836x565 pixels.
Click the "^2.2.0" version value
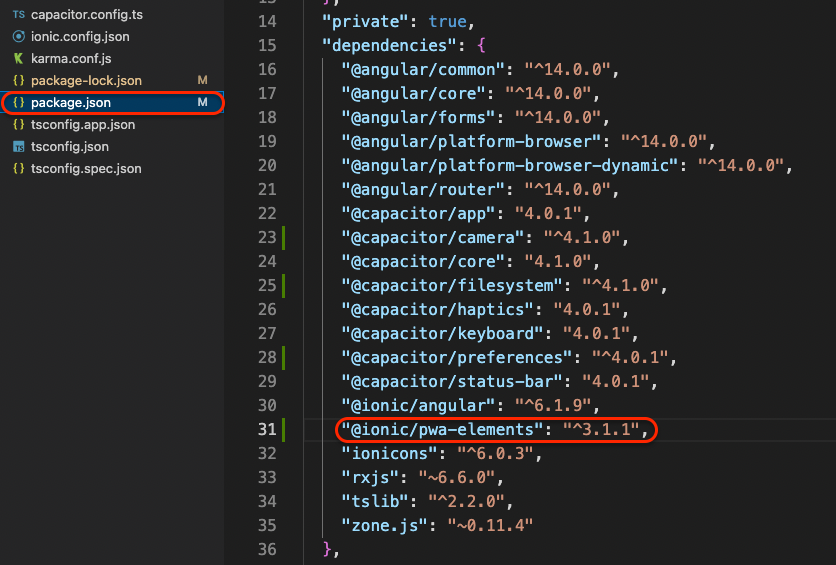pyautogui.click(x=467, y=501)
